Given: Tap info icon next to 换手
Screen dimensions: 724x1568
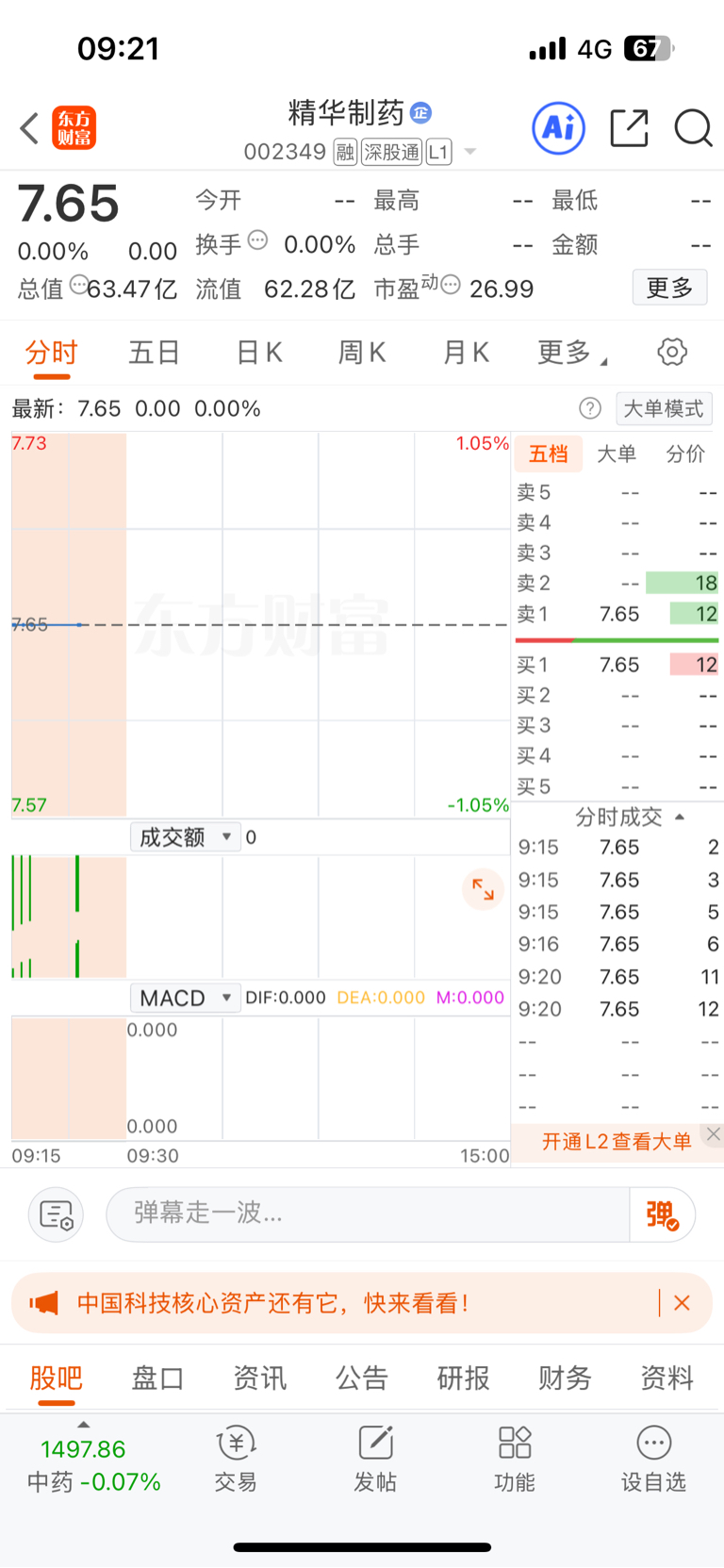Looking at the screenshot, I should (x=257, y=239).
